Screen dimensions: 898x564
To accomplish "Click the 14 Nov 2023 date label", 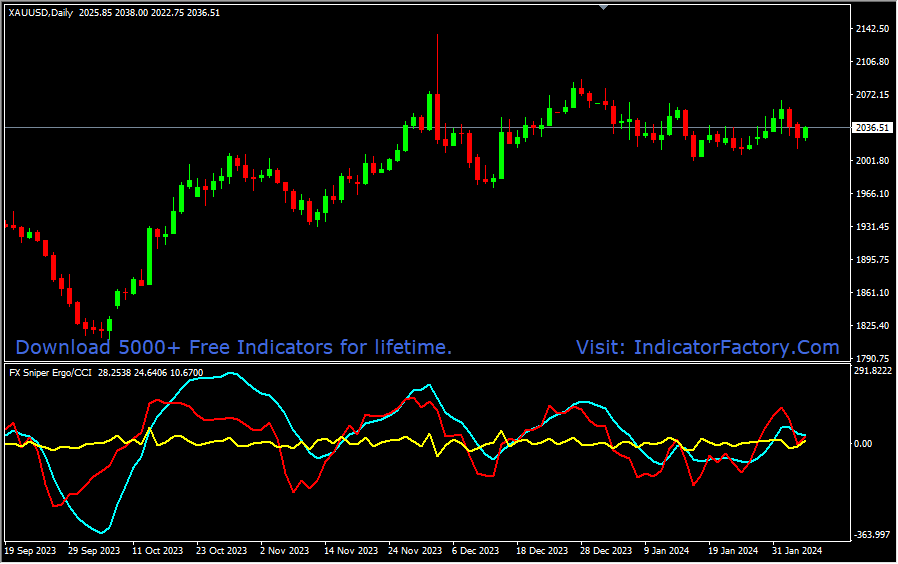I will pyautogui.click(x=351, y=551).
